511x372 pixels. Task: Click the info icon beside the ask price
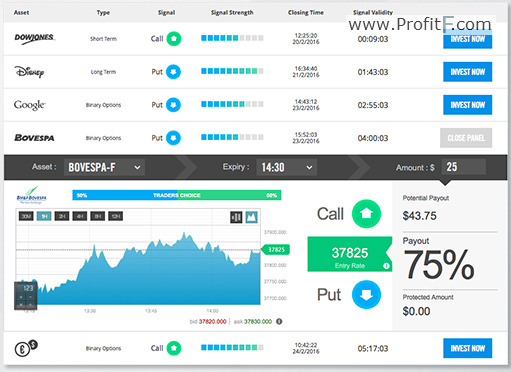(x=279, y=321)
